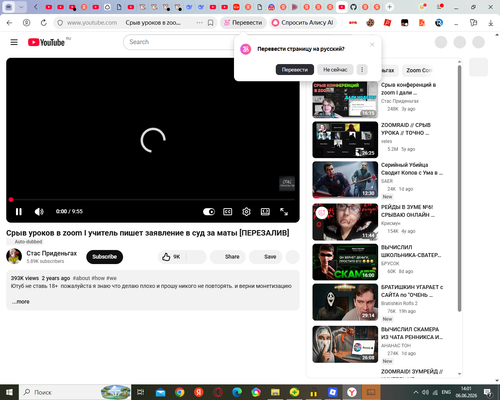Seek on the red video progress bar
The width and height of the screenshot is (500, 400).
click(153, 200)
